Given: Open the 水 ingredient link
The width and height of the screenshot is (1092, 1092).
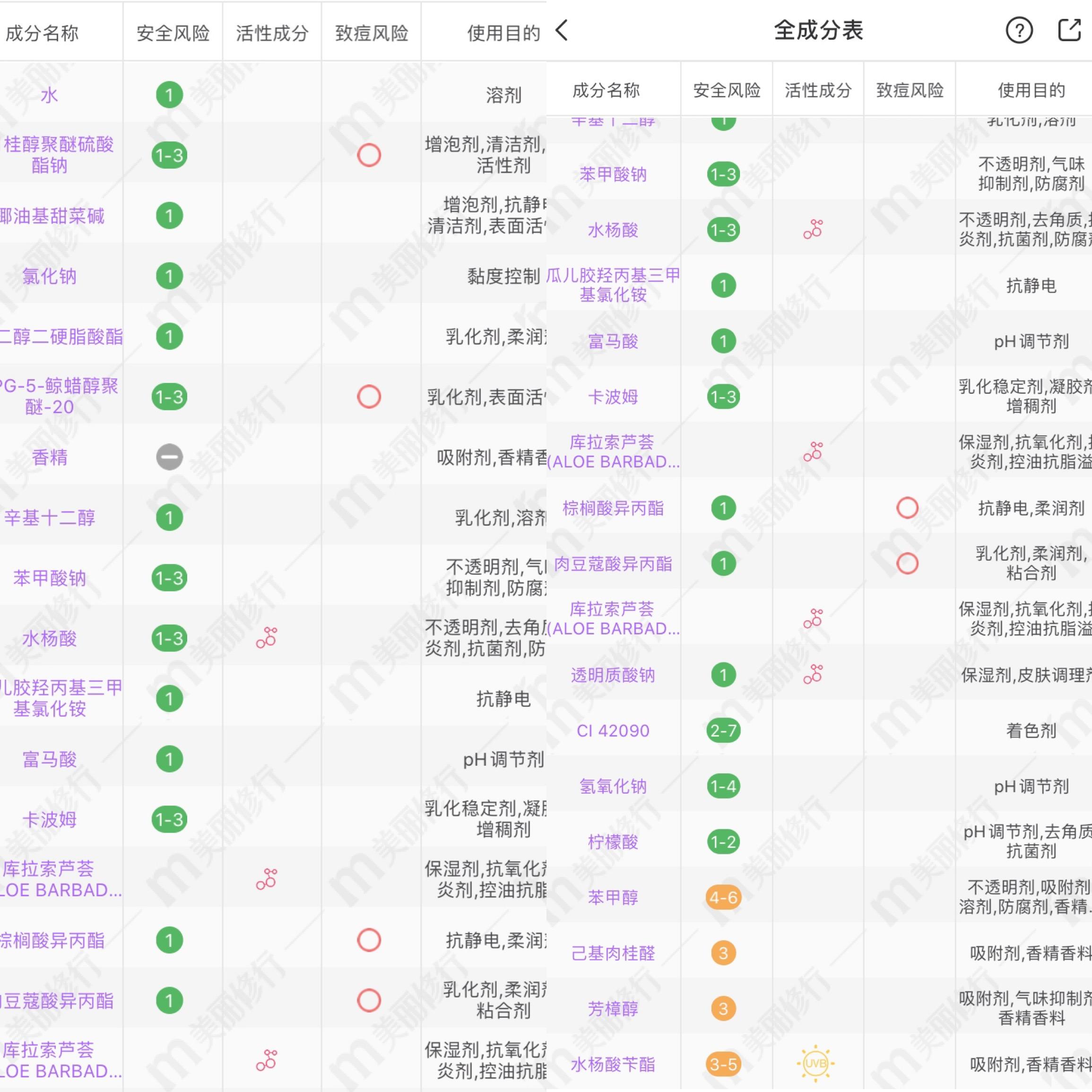Looking at the screenshot, I should pos(48,95).
